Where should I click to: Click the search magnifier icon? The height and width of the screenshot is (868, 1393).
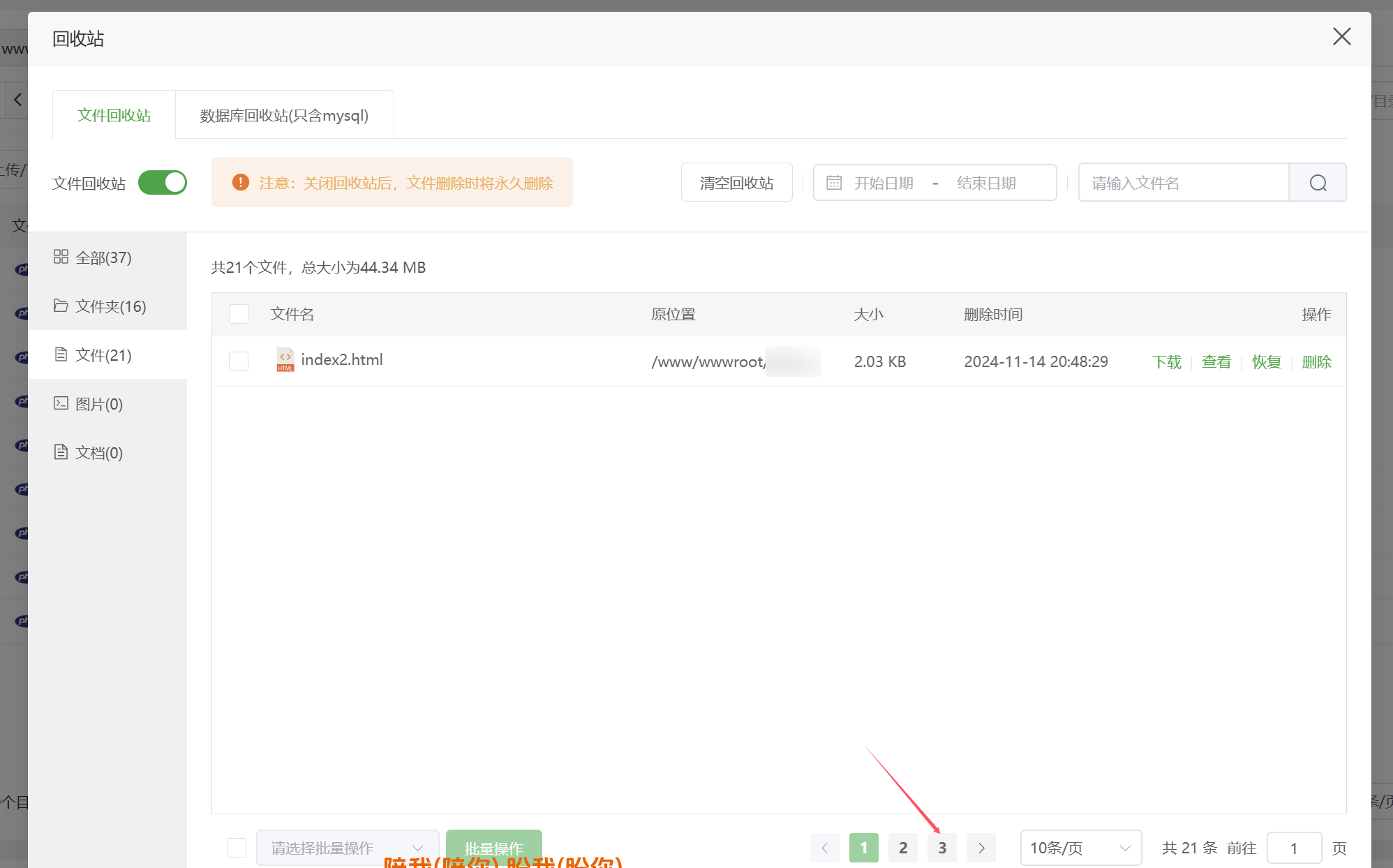(x=1318, y=183)
